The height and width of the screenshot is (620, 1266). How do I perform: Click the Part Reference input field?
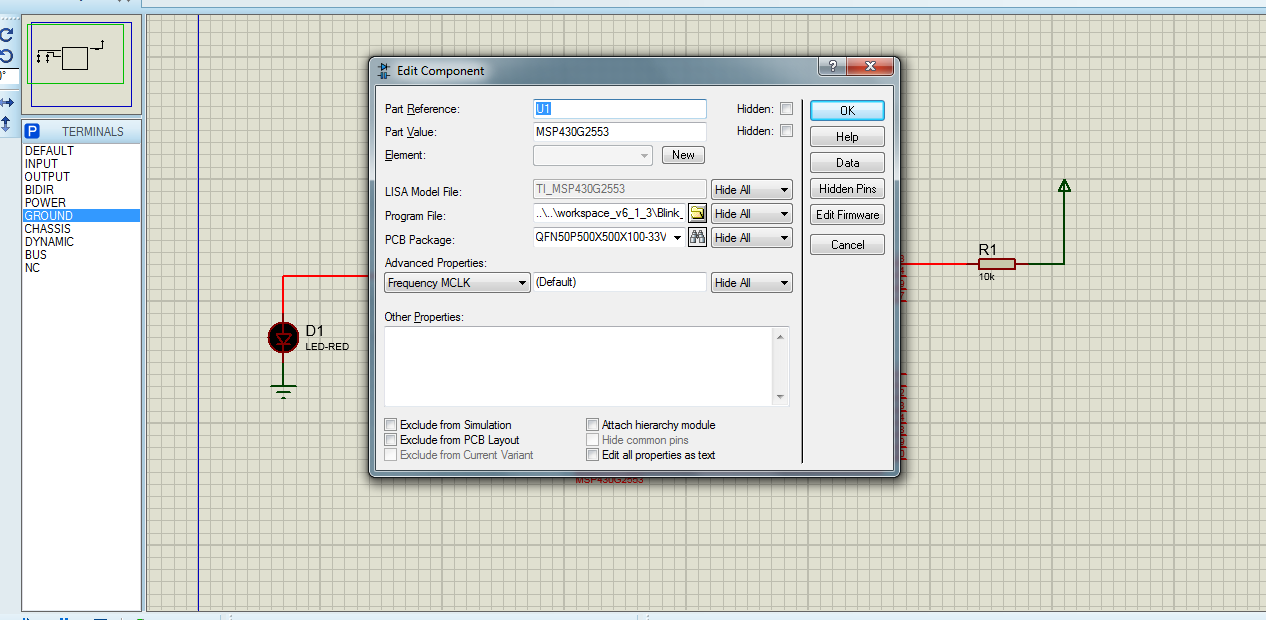(620, 109)
